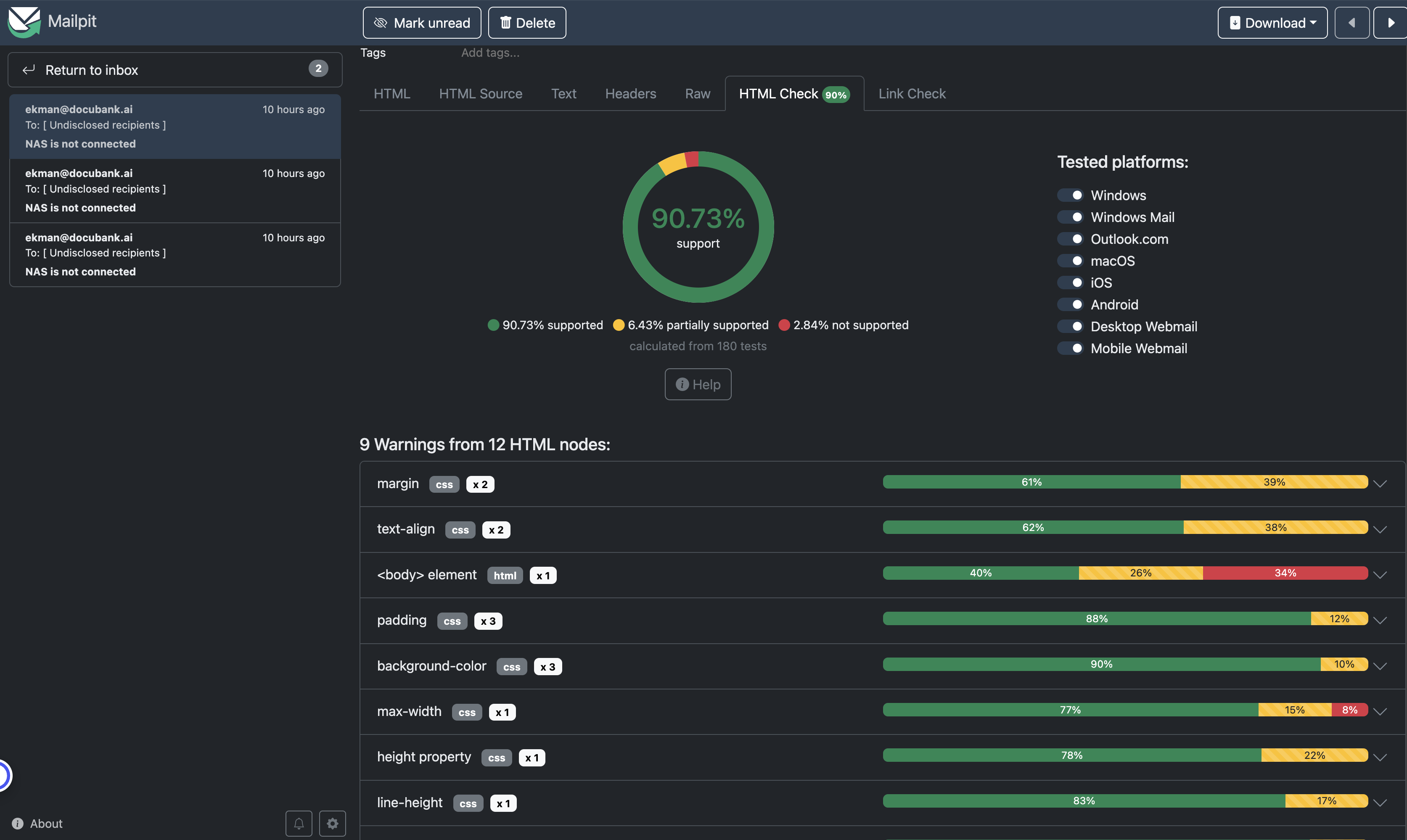Viewport: 1407px width, 840px height.
Task: Toggle the Windows Mail platform switch
Action: click(x=1070, y=217)
